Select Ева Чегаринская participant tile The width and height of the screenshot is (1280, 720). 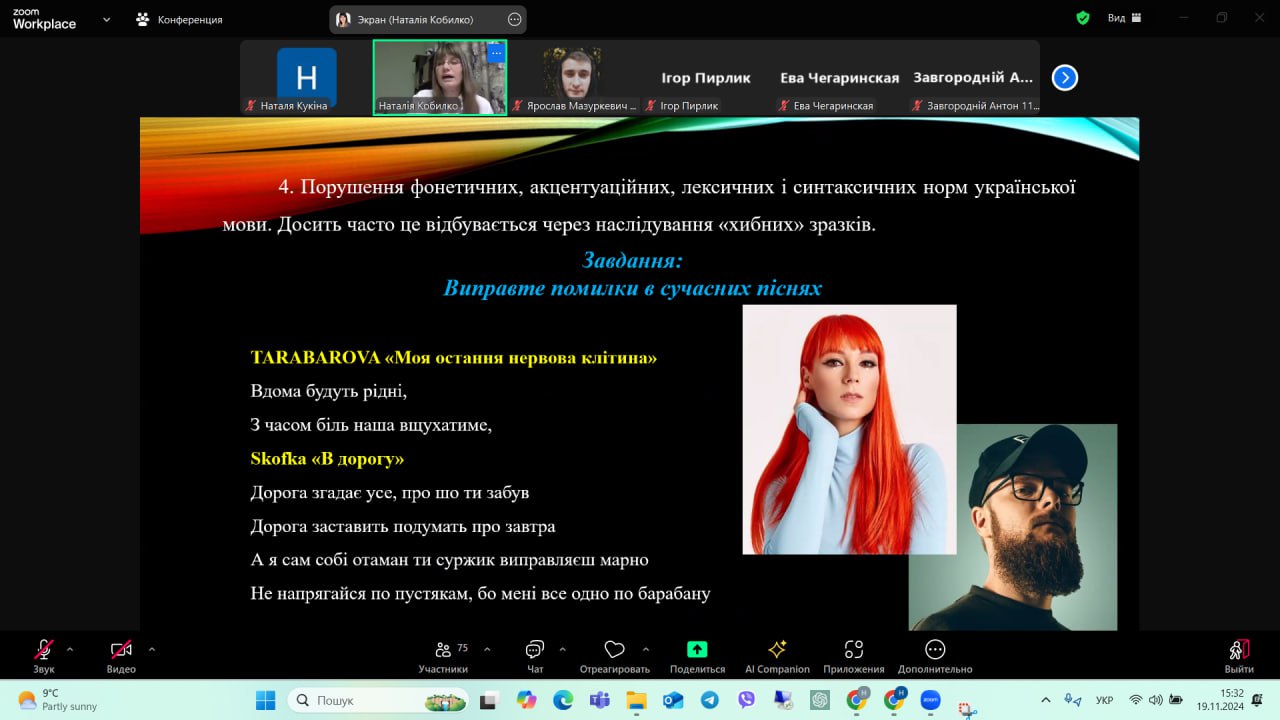point(840,77)
